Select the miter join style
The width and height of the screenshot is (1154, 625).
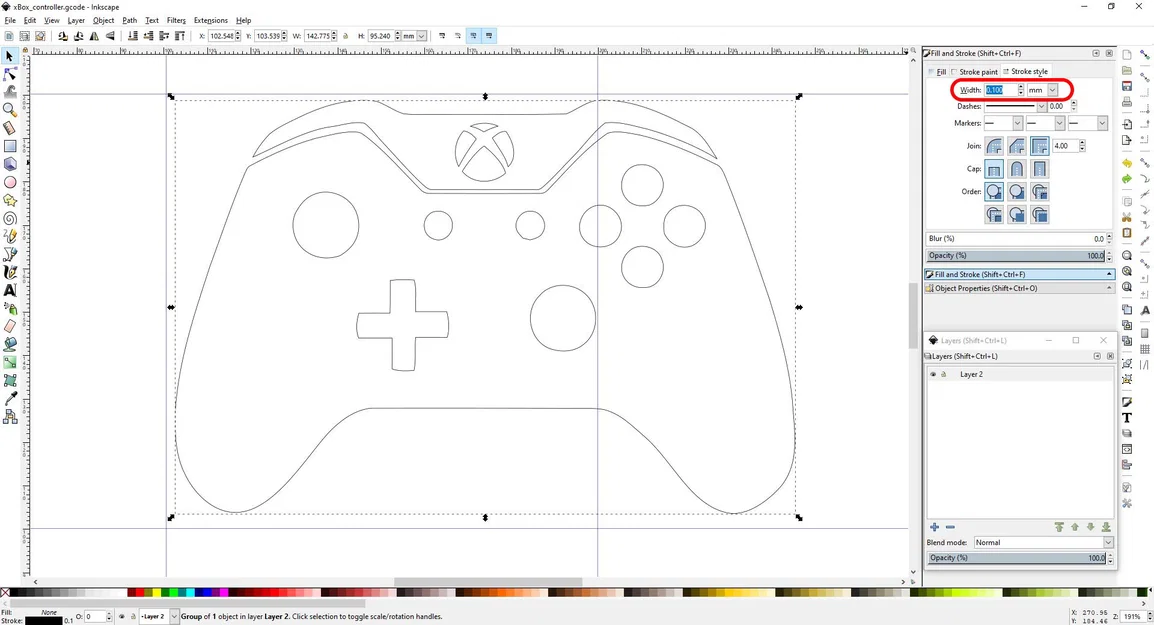(1039, 146)
